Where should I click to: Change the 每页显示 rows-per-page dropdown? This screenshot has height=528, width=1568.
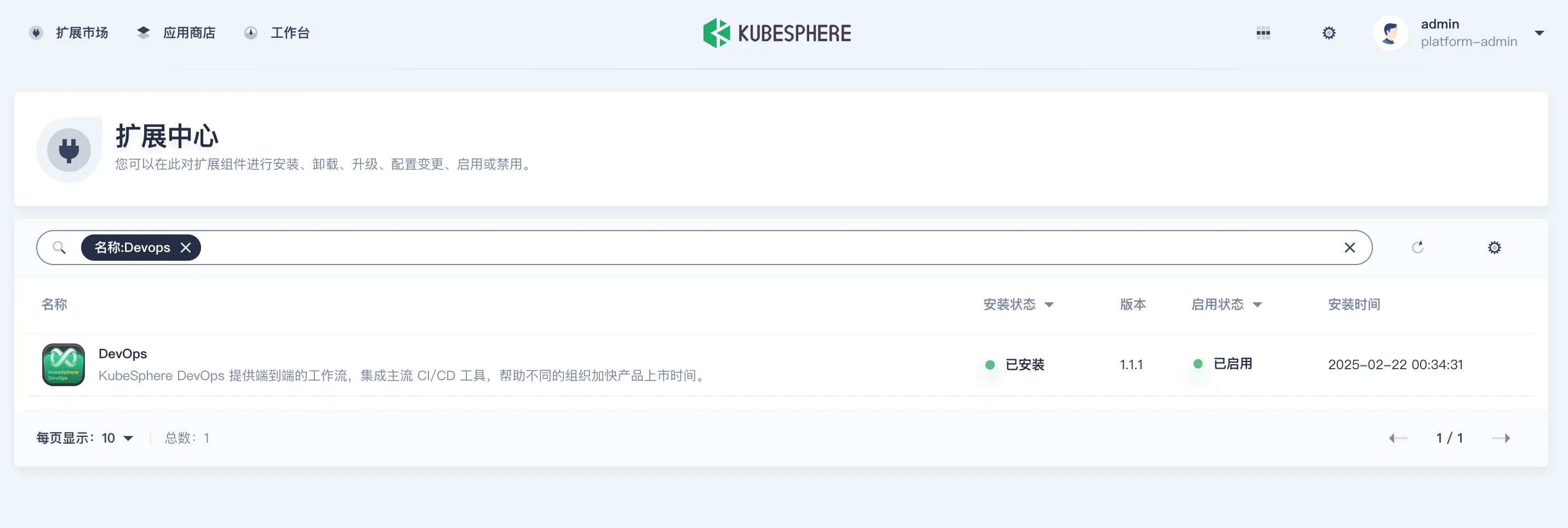pos(84,438)
